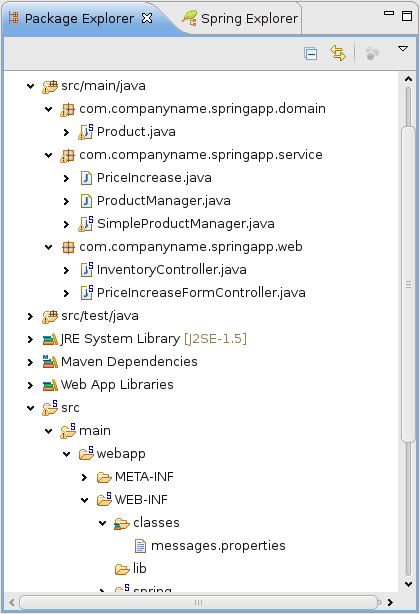The image size is (420, 614).
Task: Click the JRE System Library icon
Action: [50, 339]
